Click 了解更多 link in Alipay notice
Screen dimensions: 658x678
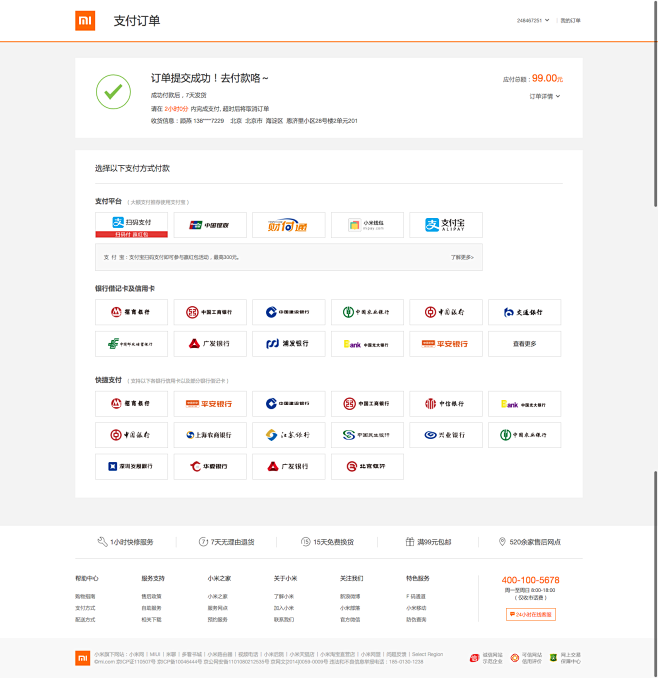pos(462,257)
